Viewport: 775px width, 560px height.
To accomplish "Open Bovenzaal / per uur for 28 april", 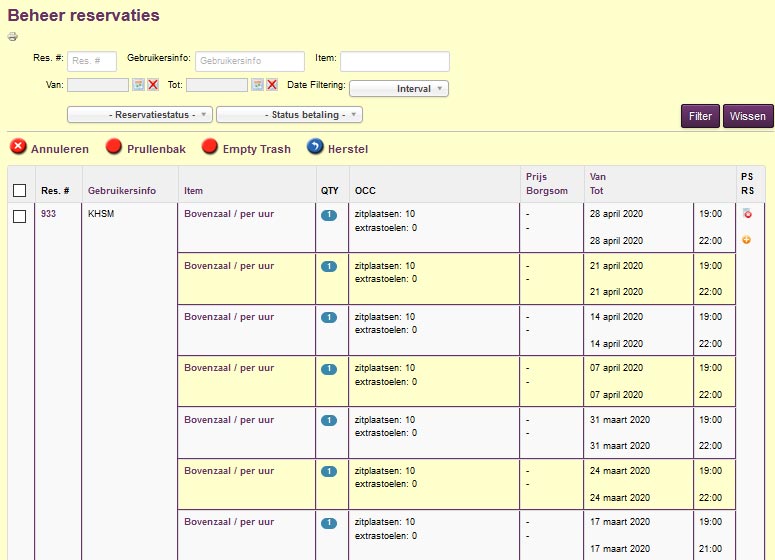I will click(x=229, y=214).
